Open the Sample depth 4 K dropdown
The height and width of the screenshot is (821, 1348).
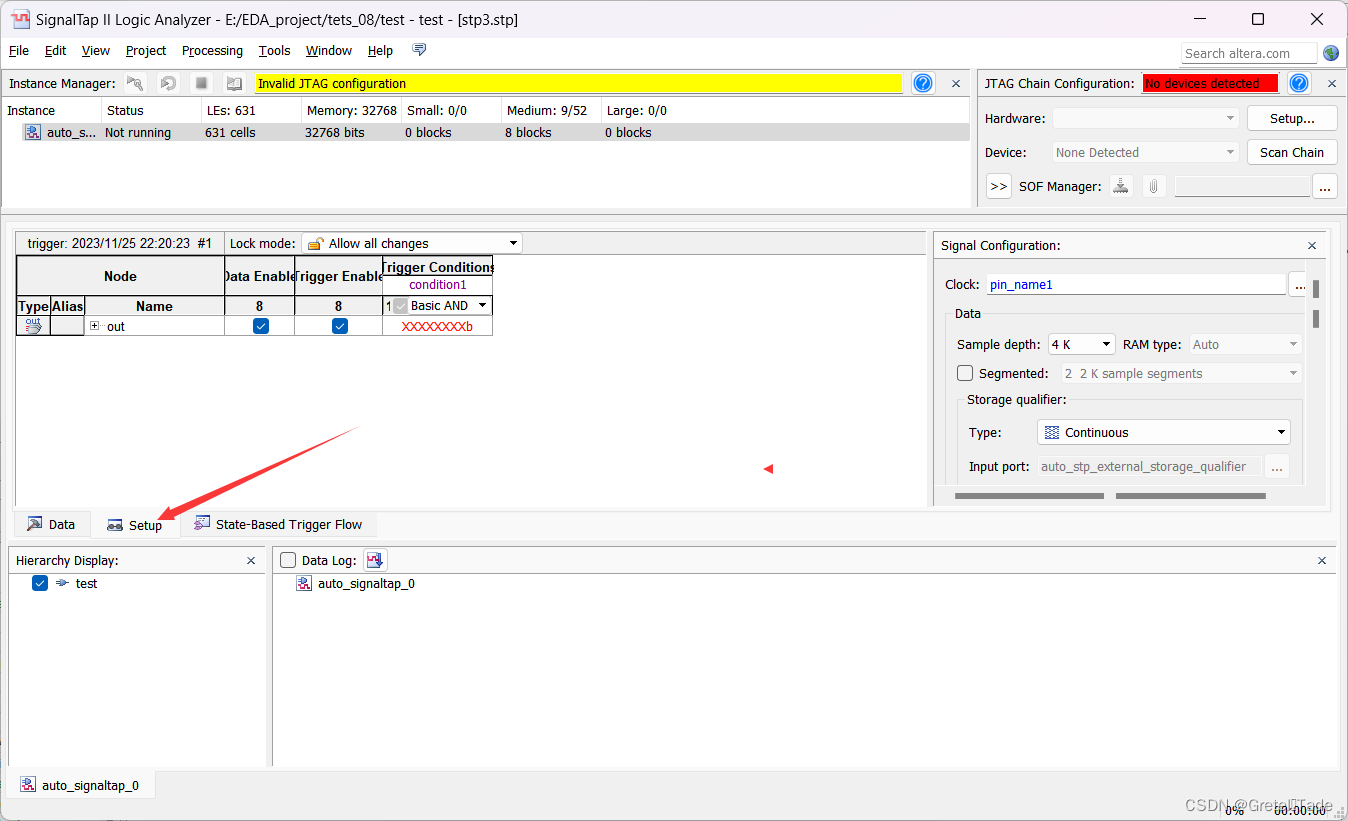click(x=1081, y=344)
